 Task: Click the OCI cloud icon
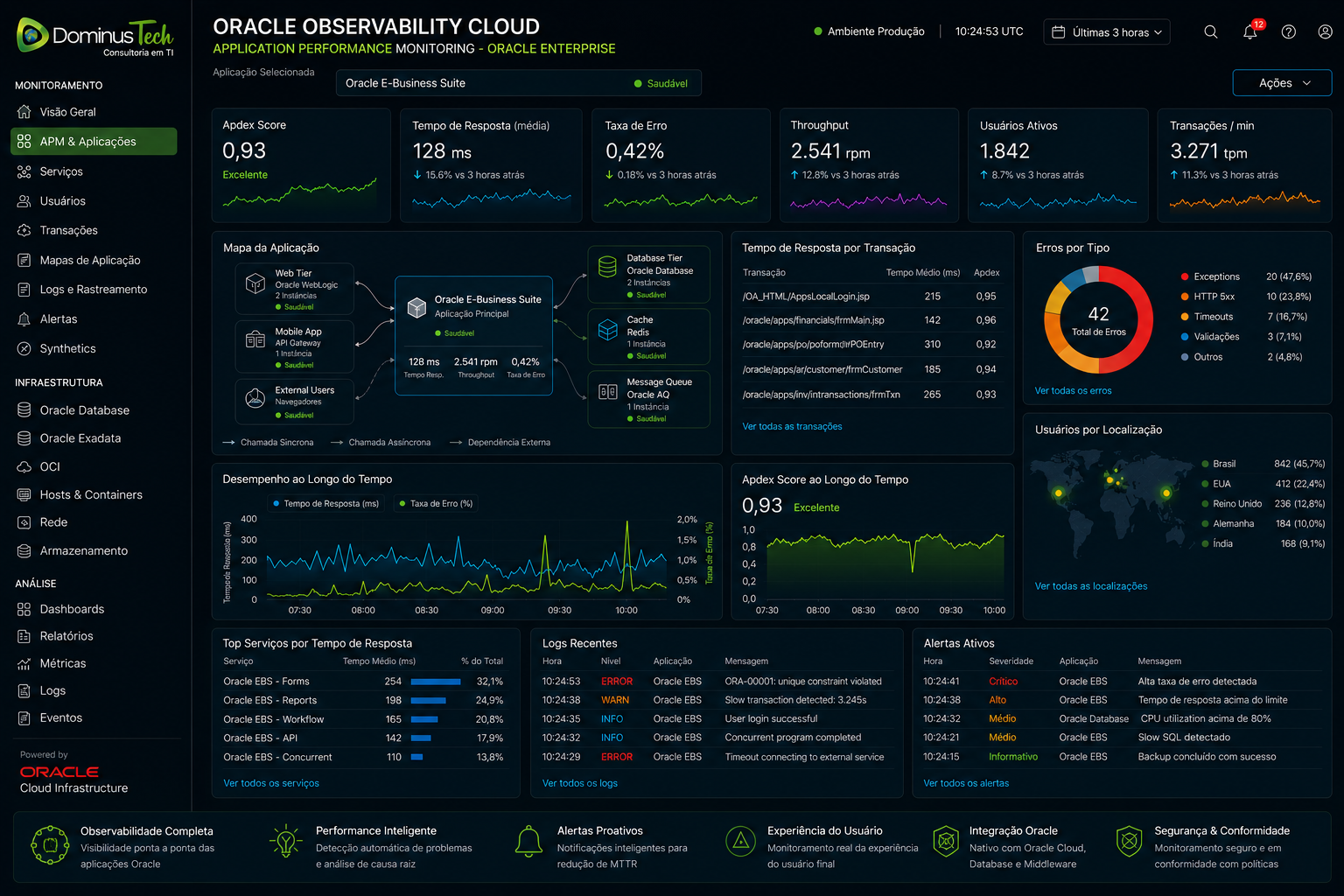coord(24,467)
